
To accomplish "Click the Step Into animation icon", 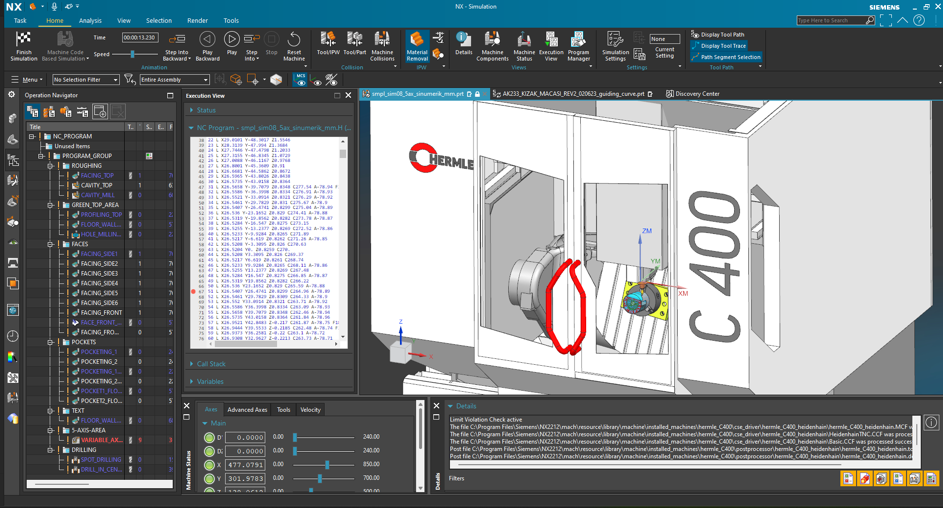I will 252,39.
